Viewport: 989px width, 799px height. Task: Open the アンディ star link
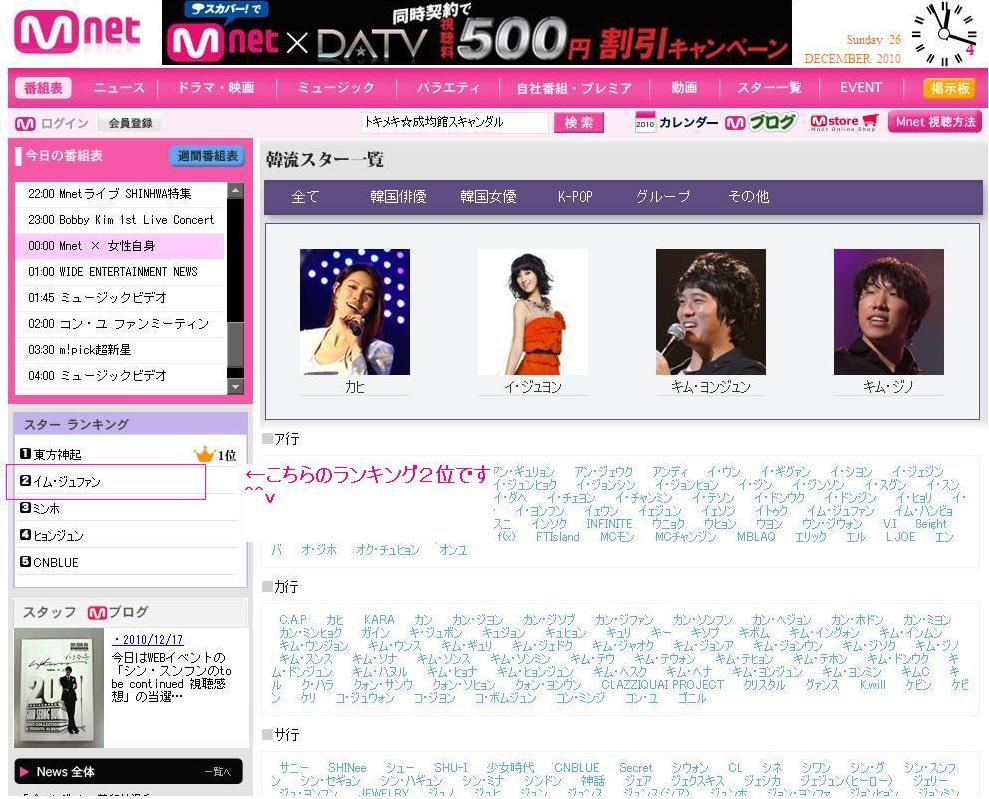tap(669, 472)
